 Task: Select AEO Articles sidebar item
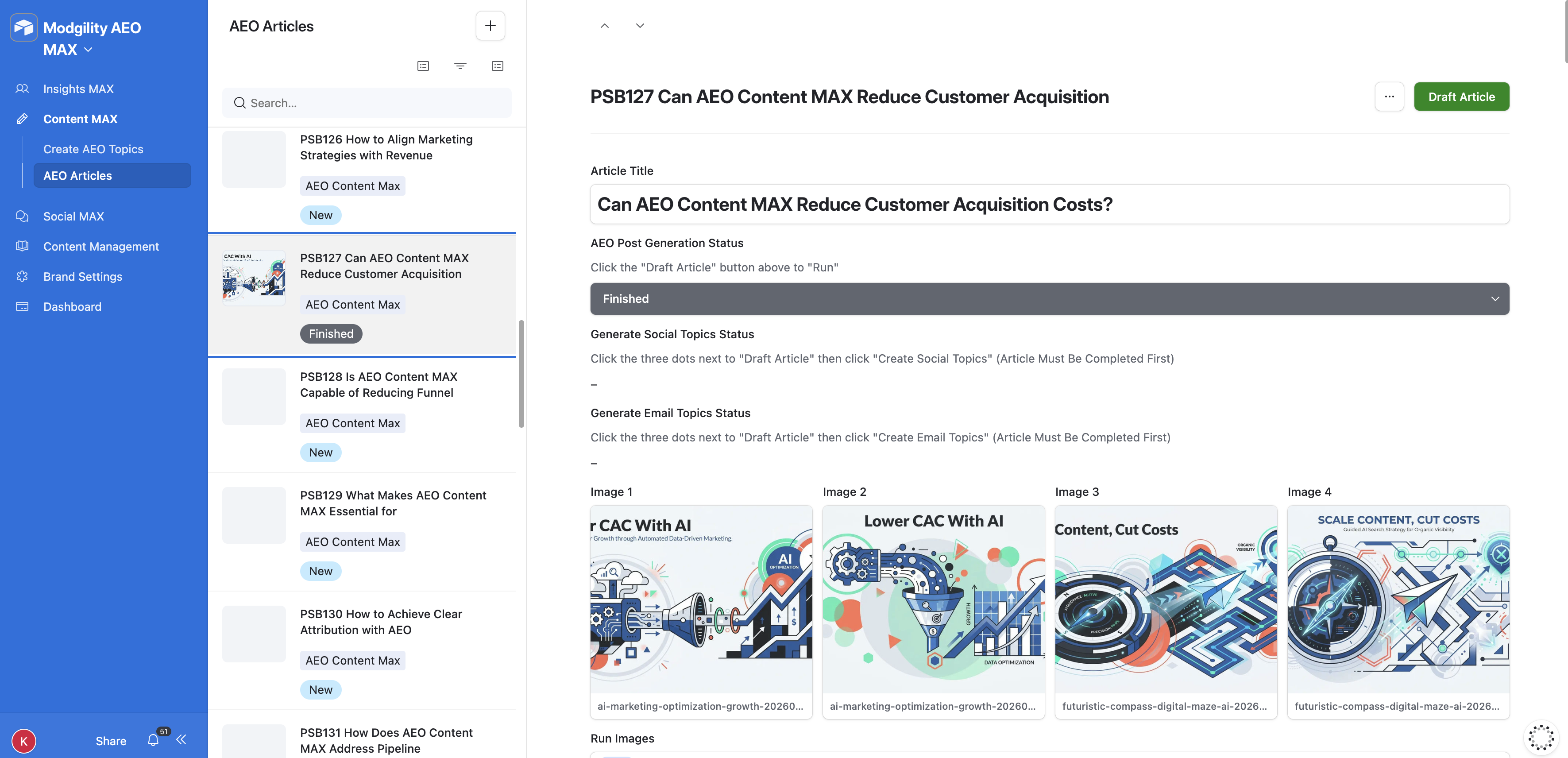coord(112,175)
